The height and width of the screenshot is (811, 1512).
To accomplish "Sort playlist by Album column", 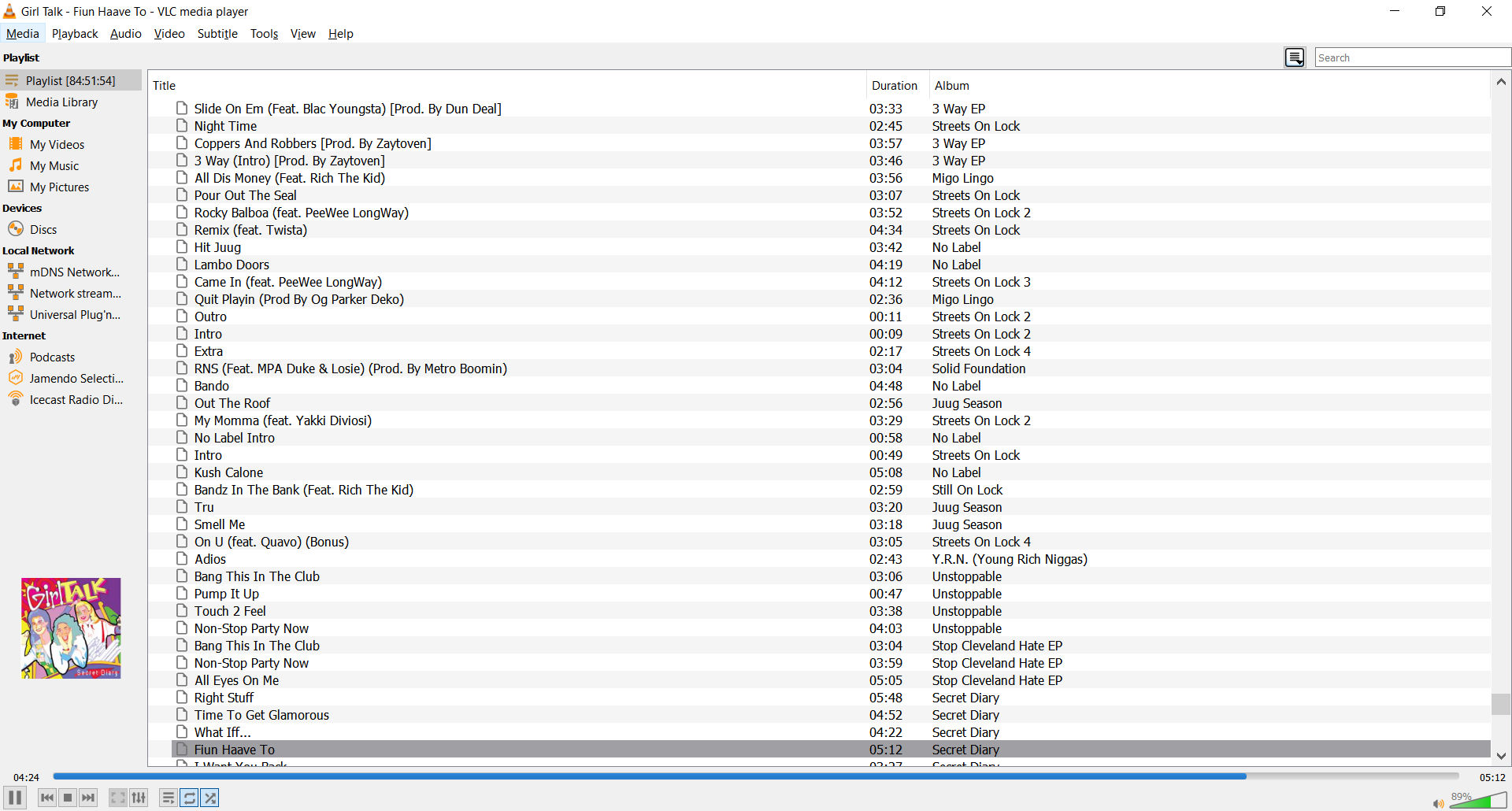I will pos(1210,85).
